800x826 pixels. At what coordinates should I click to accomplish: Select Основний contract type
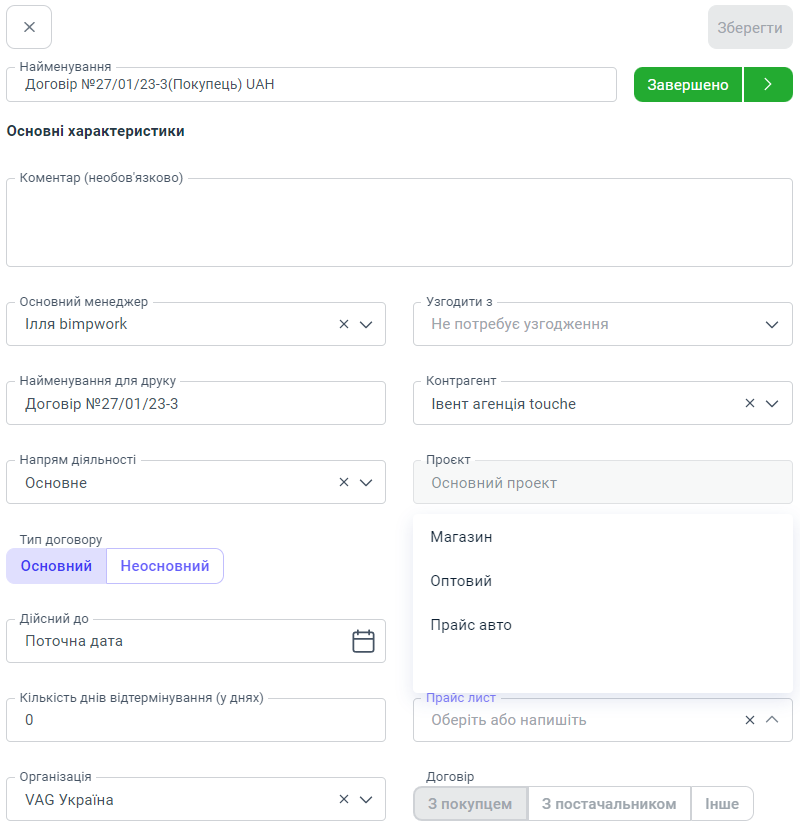(56, 566)
